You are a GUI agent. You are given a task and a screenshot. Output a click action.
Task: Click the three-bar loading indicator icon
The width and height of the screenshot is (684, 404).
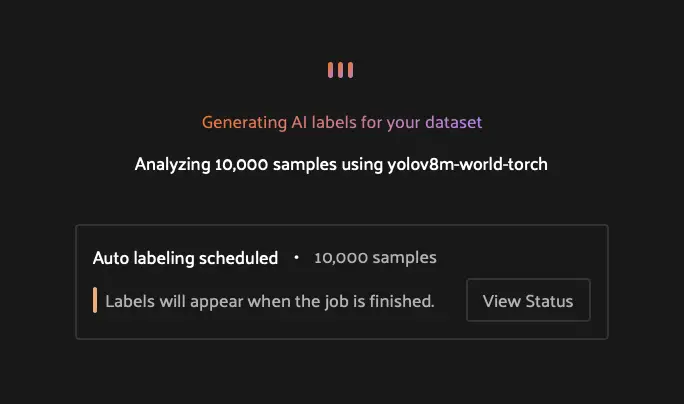pos(341,70)
